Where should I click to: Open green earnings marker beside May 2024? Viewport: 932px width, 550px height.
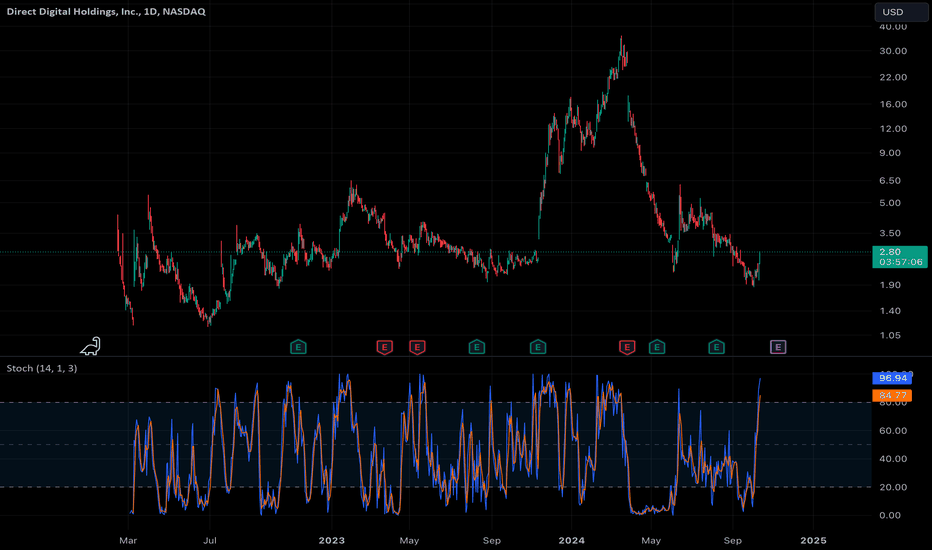tap(657, 347)
